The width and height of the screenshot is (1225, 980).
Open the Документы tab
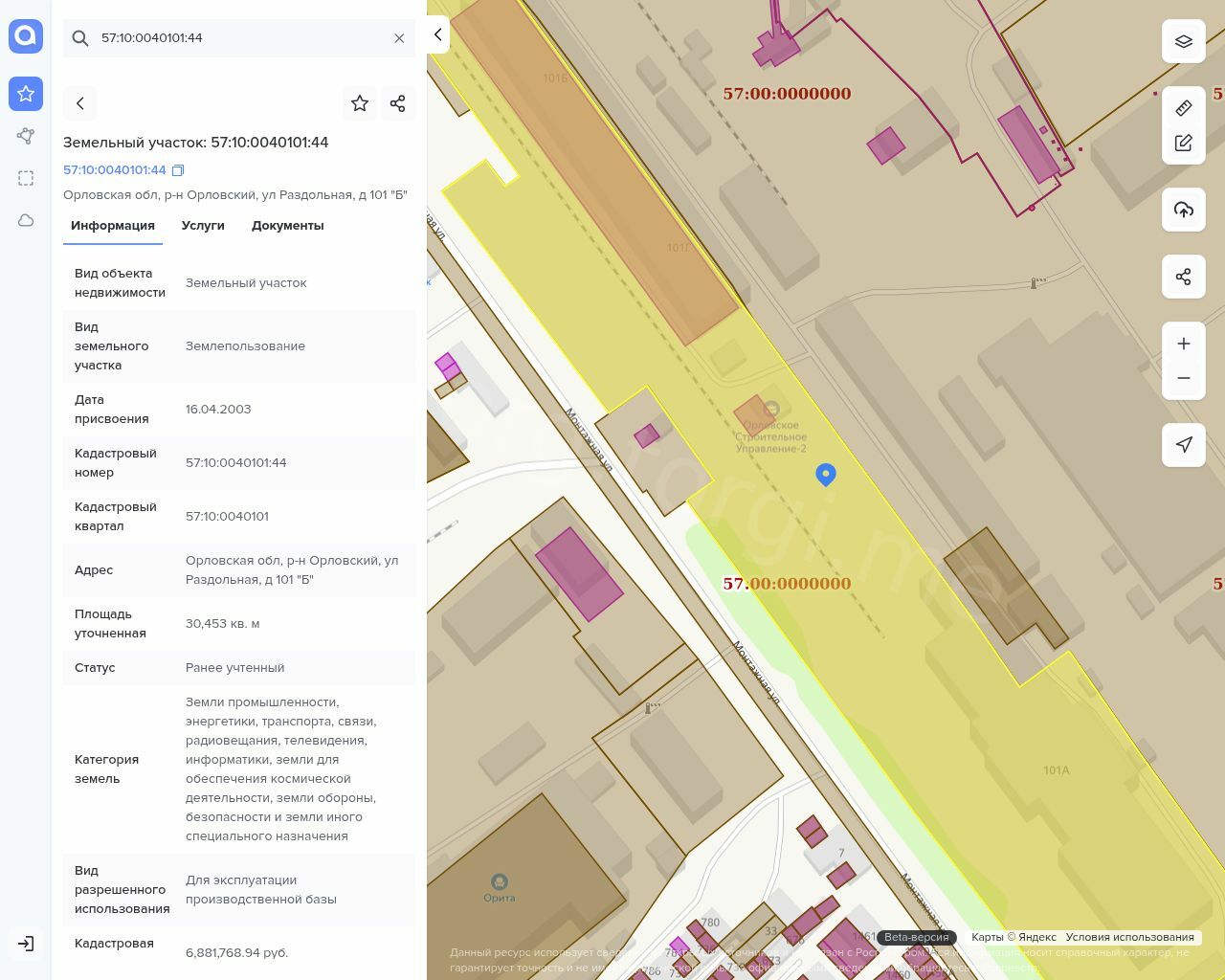click(x=287, y=226)
